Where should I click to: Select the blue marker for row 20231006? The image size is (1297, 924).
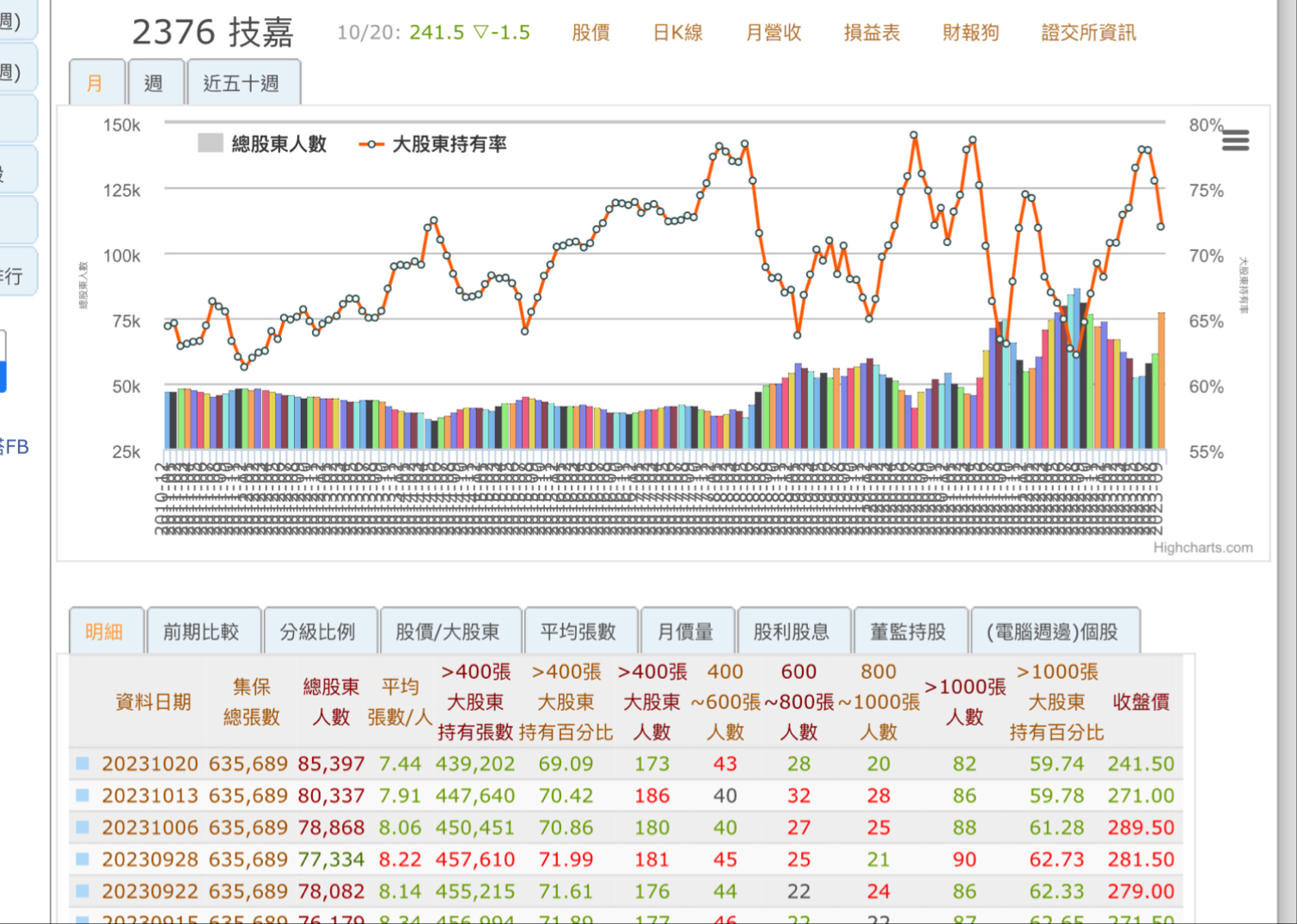click(83, 827)
